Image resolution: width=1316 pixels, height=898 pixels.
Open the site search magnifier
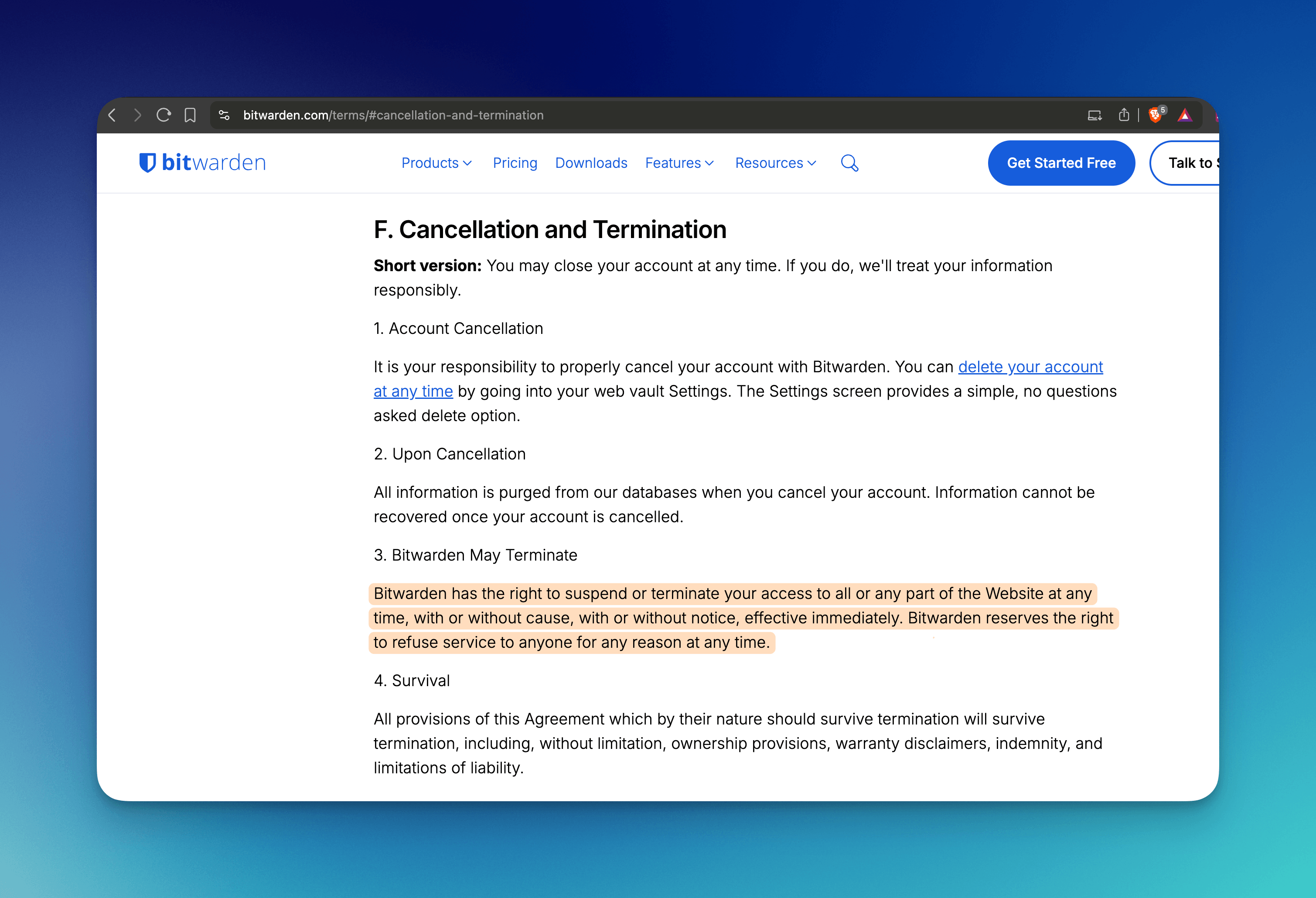(x=849, y=163)
